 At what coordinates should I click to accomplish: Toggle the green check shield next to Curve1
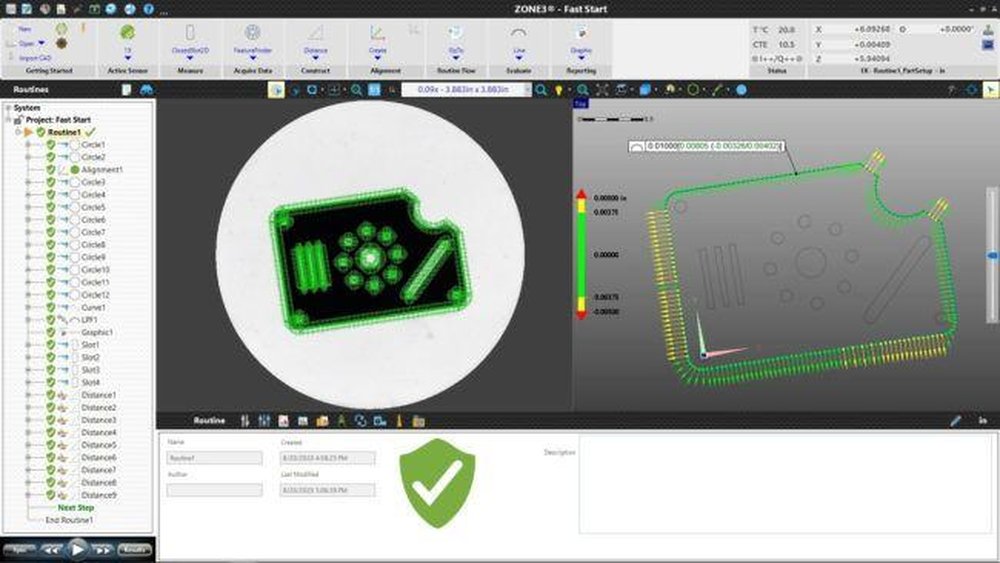click(50, 307)
